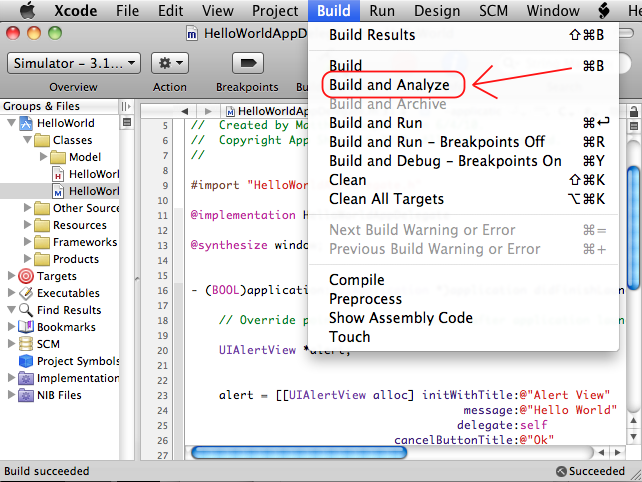Select the Targets bullseye icon

(x=26, y=276)
